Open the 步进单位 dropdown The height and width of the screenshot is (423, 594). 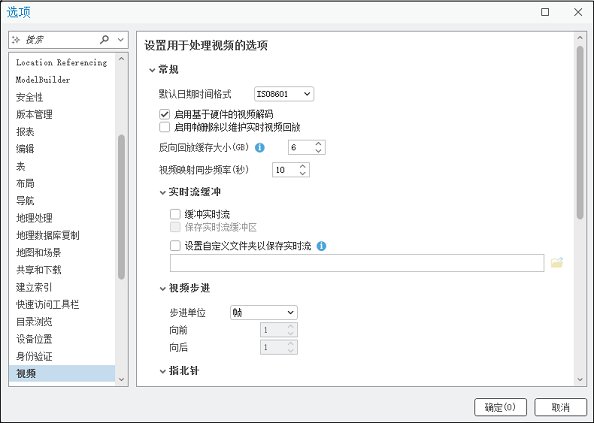click(x=264, y=312)
